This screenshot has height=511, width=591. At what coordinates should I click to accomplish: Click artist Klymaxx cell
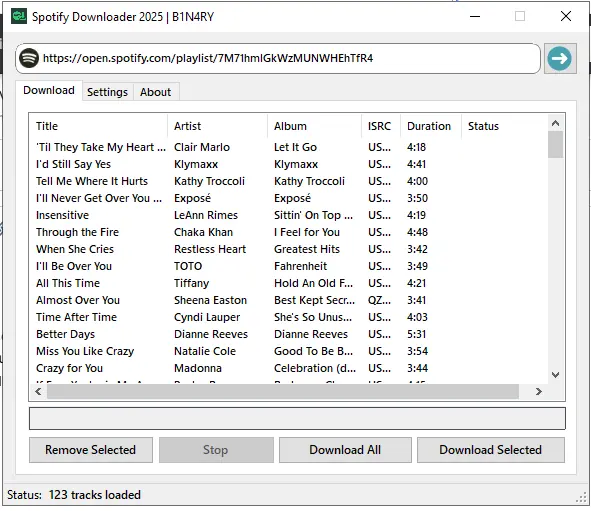[196, 164]
